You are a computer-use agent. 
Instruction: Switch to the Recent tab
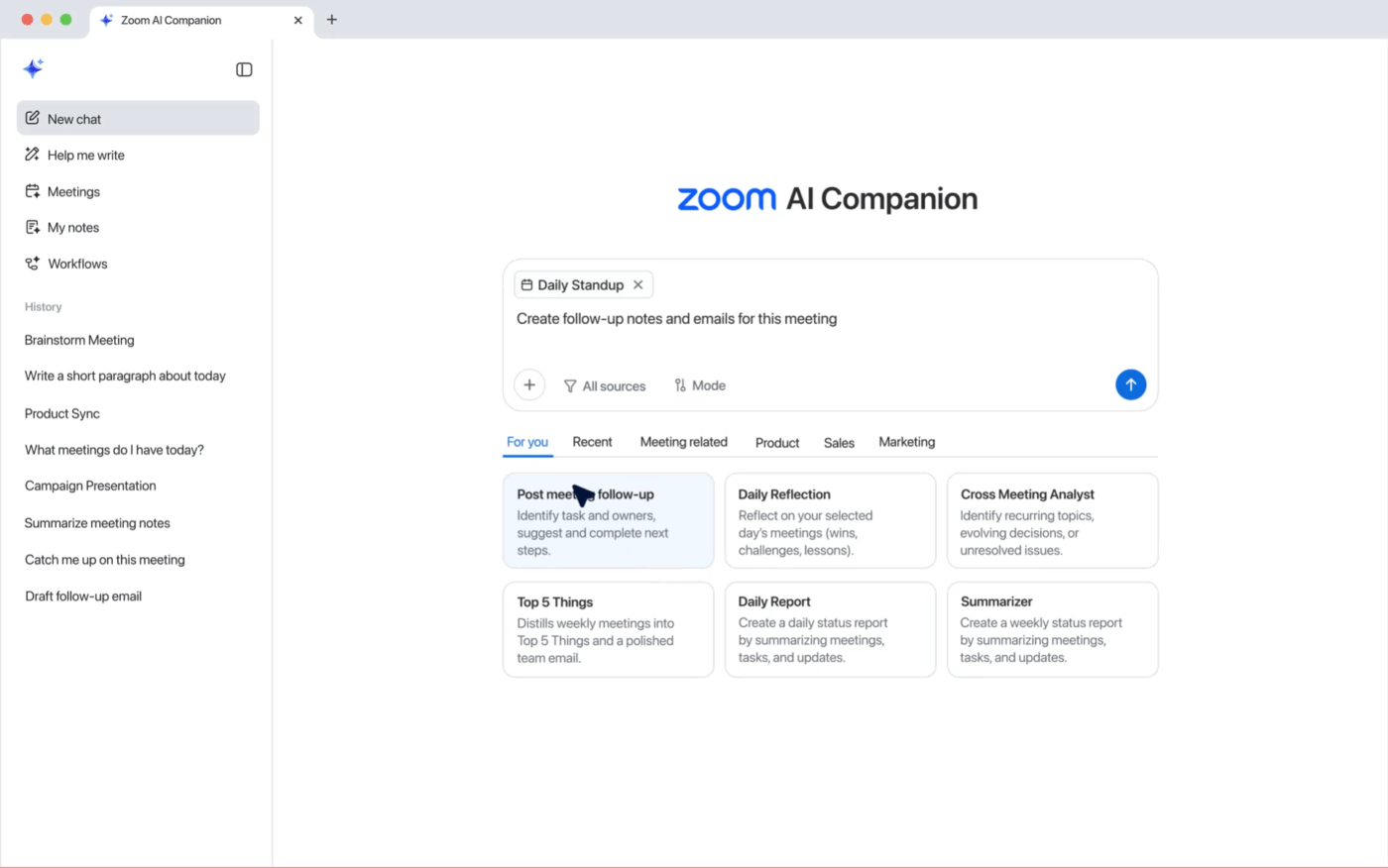click(x=592, y=442)
